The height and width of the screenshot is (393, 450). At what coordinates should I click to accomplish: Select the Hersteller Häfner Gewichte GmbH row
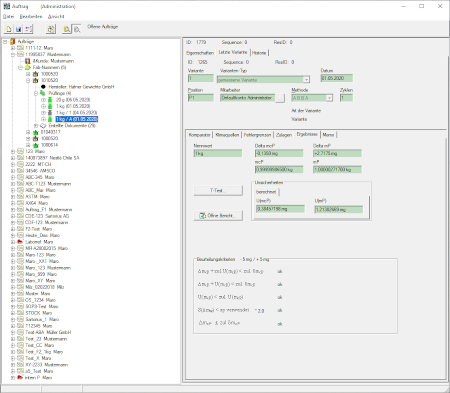81,87
